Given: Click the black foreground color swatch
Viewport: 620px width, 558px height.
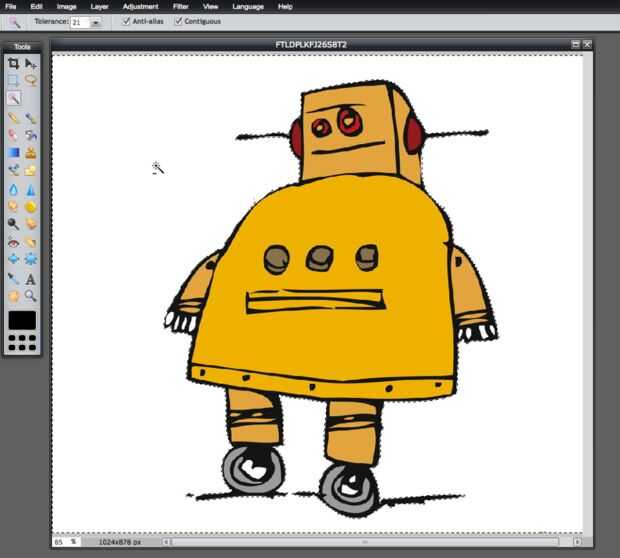Looking at the screenshot, I should (22, 320).
